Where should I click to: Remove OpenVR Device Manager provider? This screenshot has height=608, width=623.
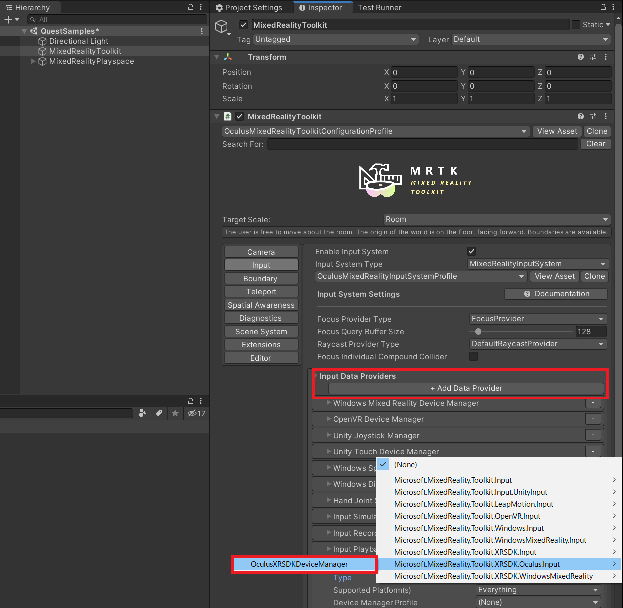[x=593, y=419]
